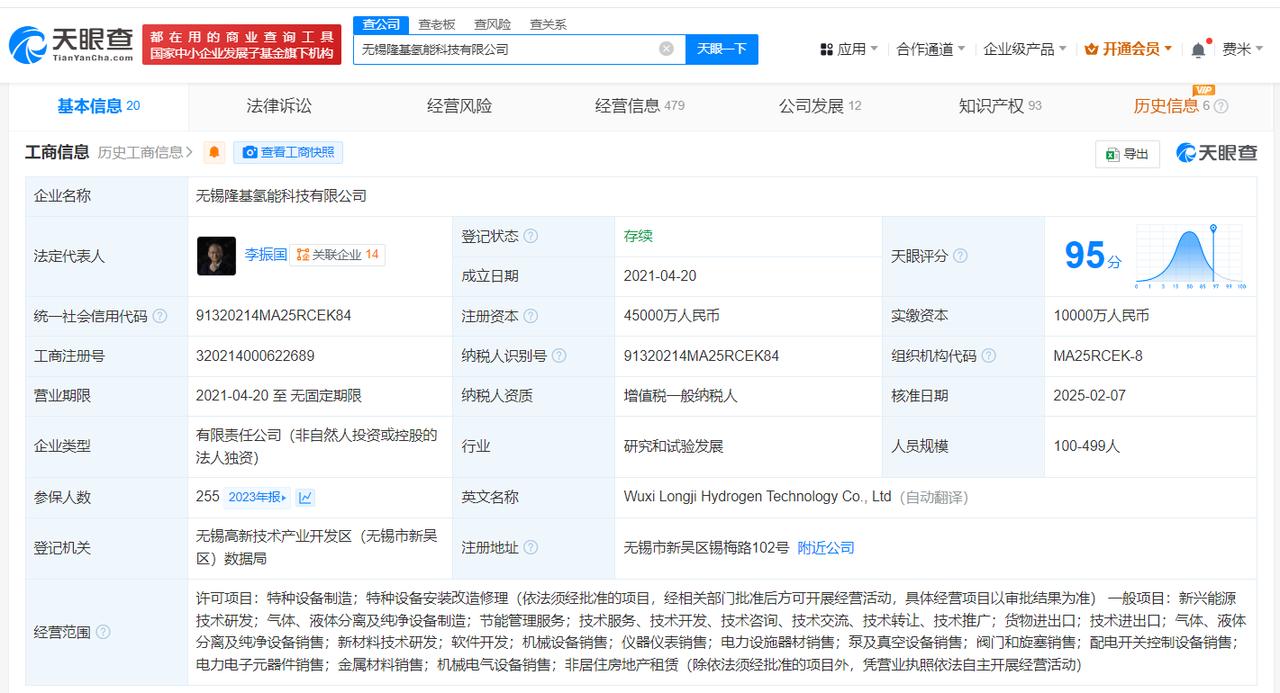Click the help icon beside 历史信息

click(x=1221, y=106)
